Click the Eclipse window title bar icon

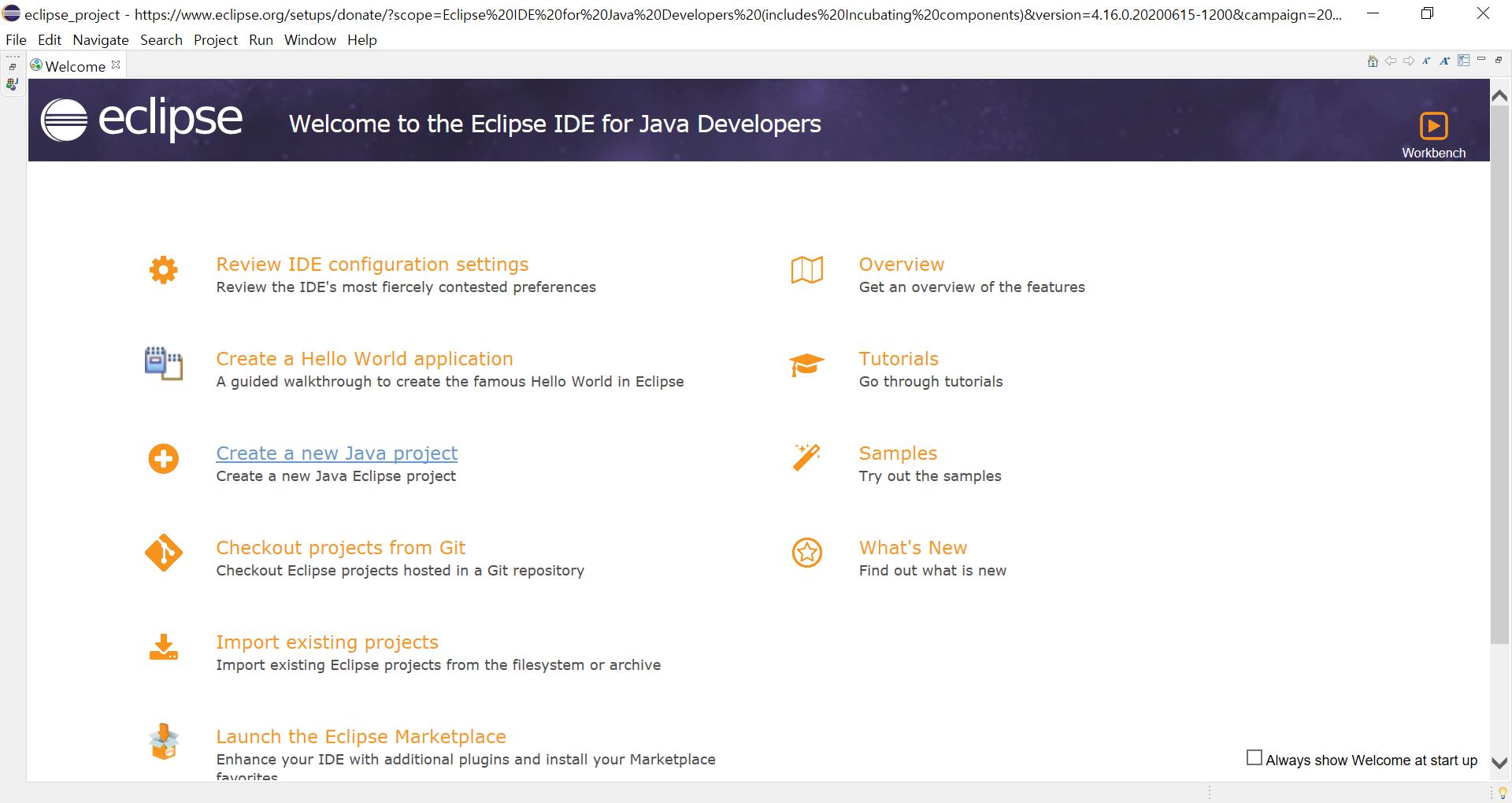coord(12,13)
